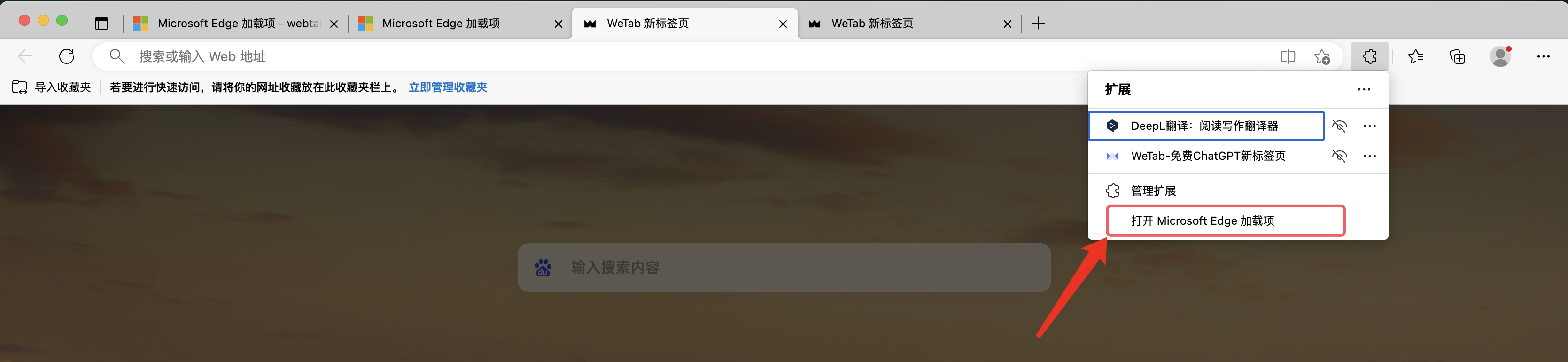Toggle split screen view icon
This screenshot has height=362, width=1568.
point(1288,57)
